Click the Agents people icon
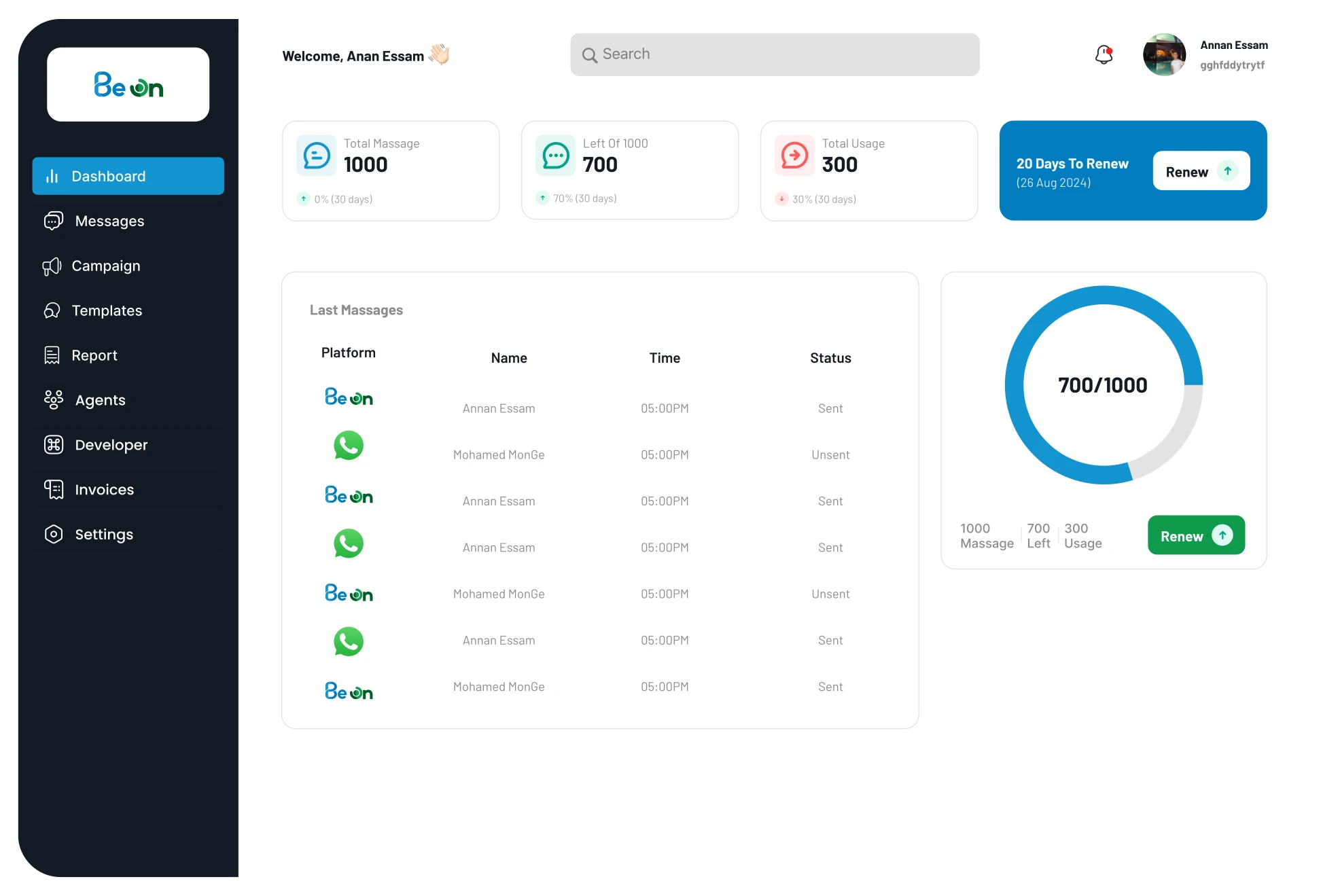This screenshot has width=1321, height=896. (54, 399)
